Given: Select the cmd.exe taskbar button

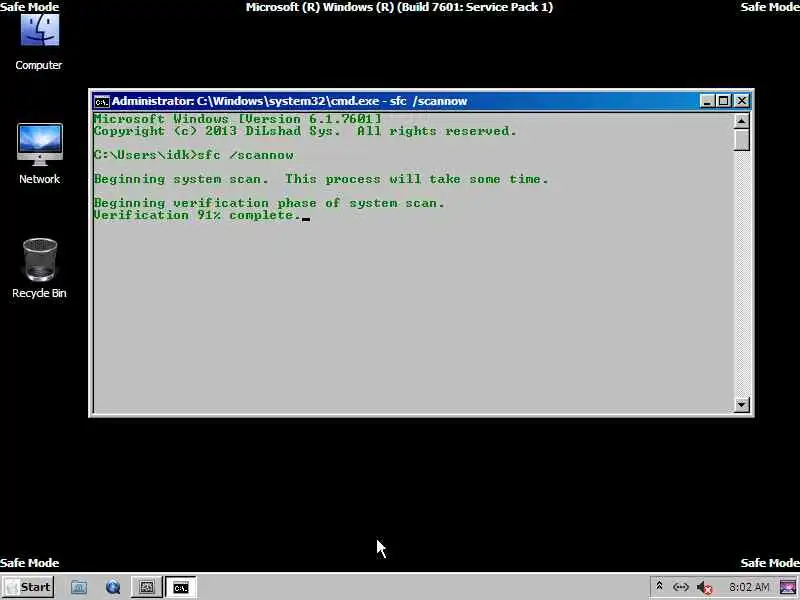Looking at the screenshot, I should click(181, 587).
